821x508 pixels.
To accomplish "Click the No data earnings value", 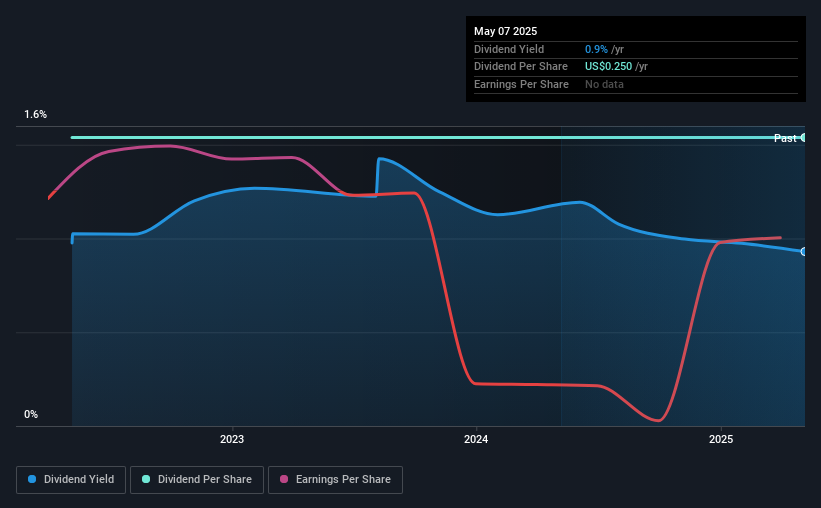I will click(x=604, y=84).
